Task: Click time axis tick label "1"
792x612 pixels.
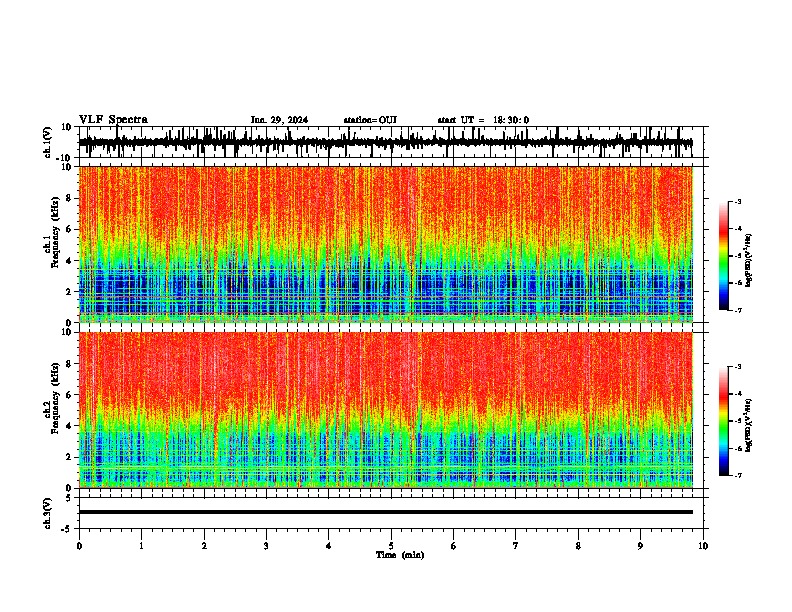Action: point(141,546)
